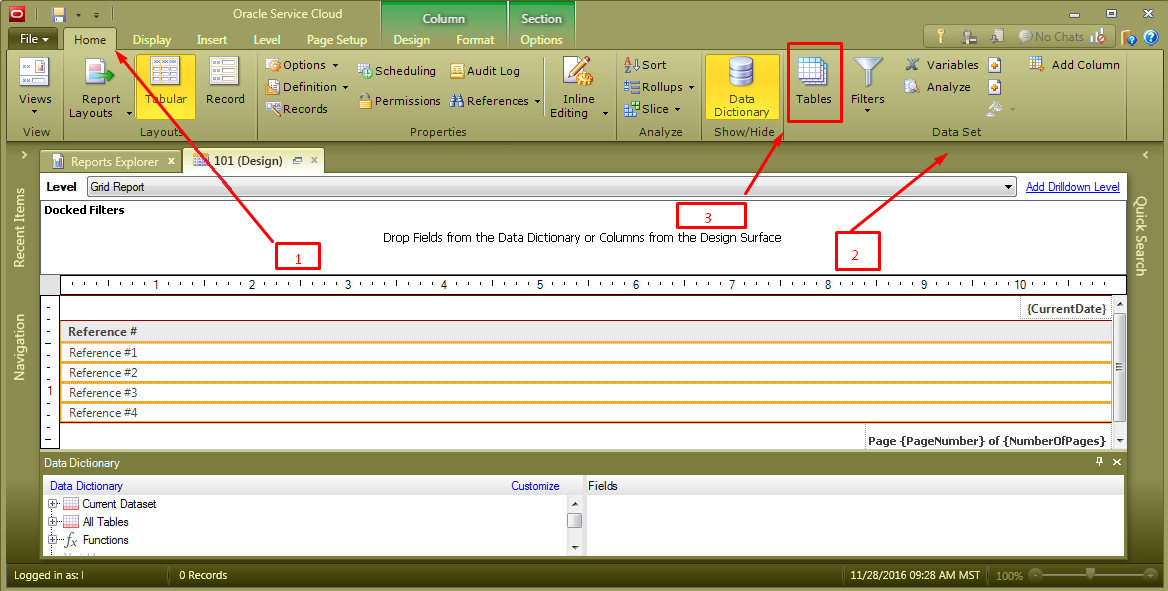Expand the left navigation pane chevron
The width and height of the screenshot is (1168, 591).
(24, 155)
